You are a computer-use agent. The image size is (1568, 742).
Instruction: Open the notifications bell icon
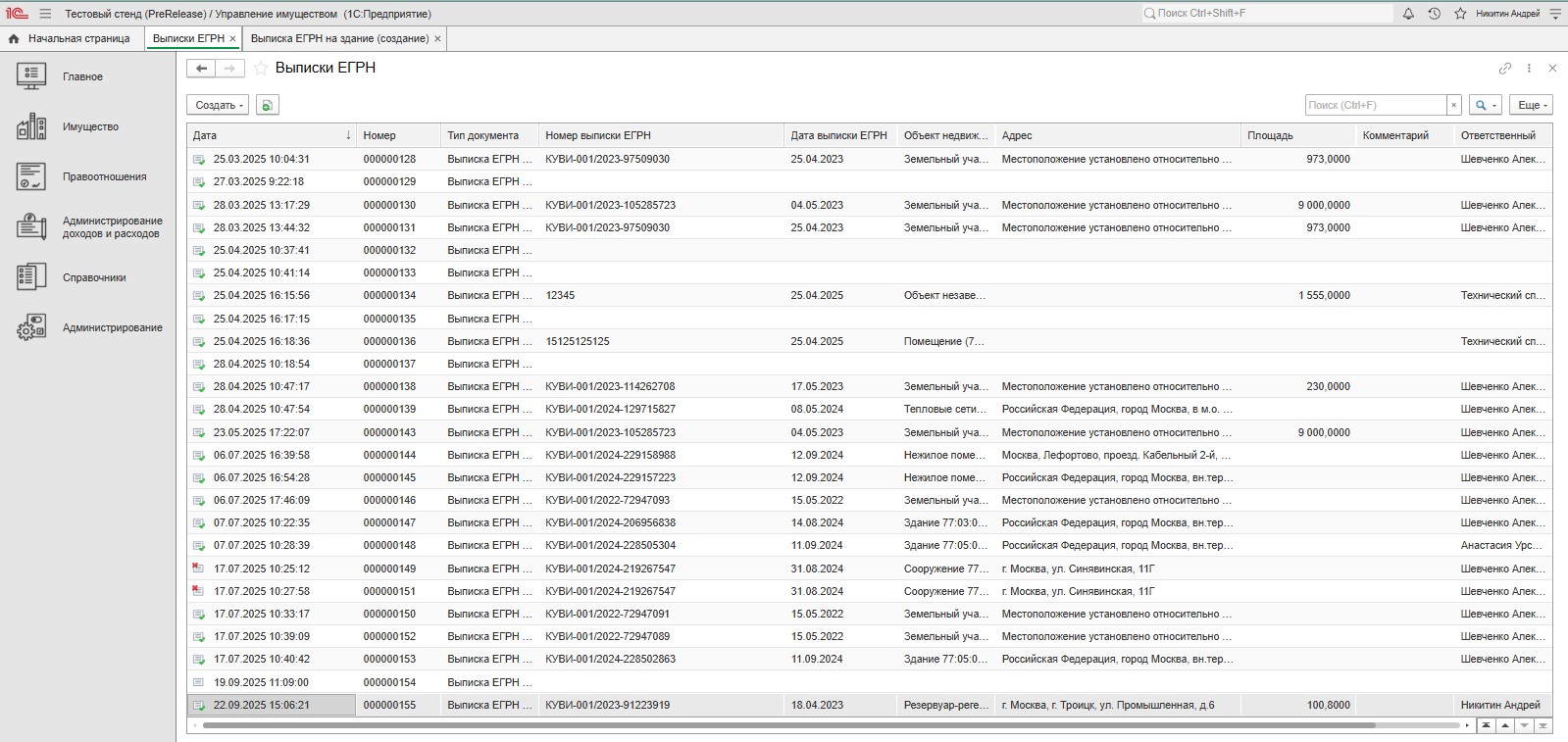click(1408, 14)
